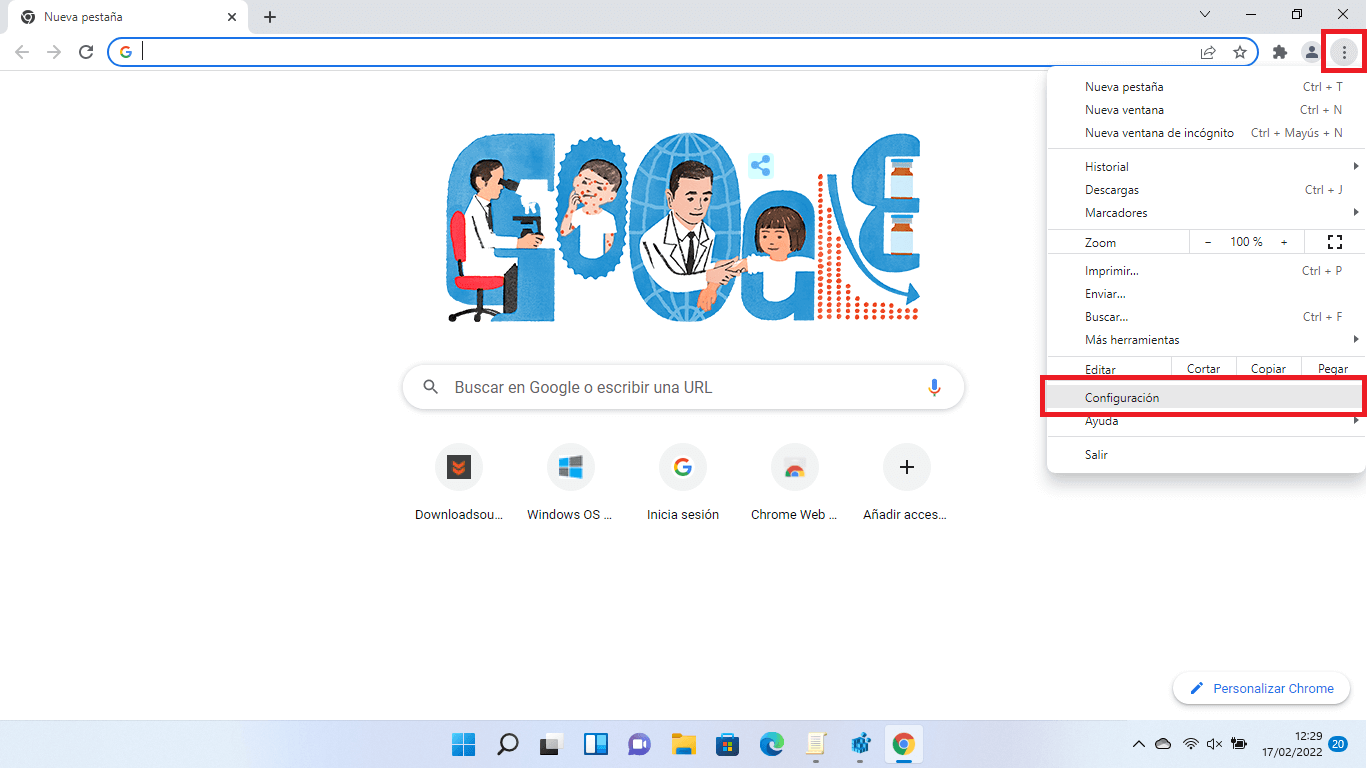Open Descargas from the menu
This screenshot has width=1367, height=769.
[1206, 190]
